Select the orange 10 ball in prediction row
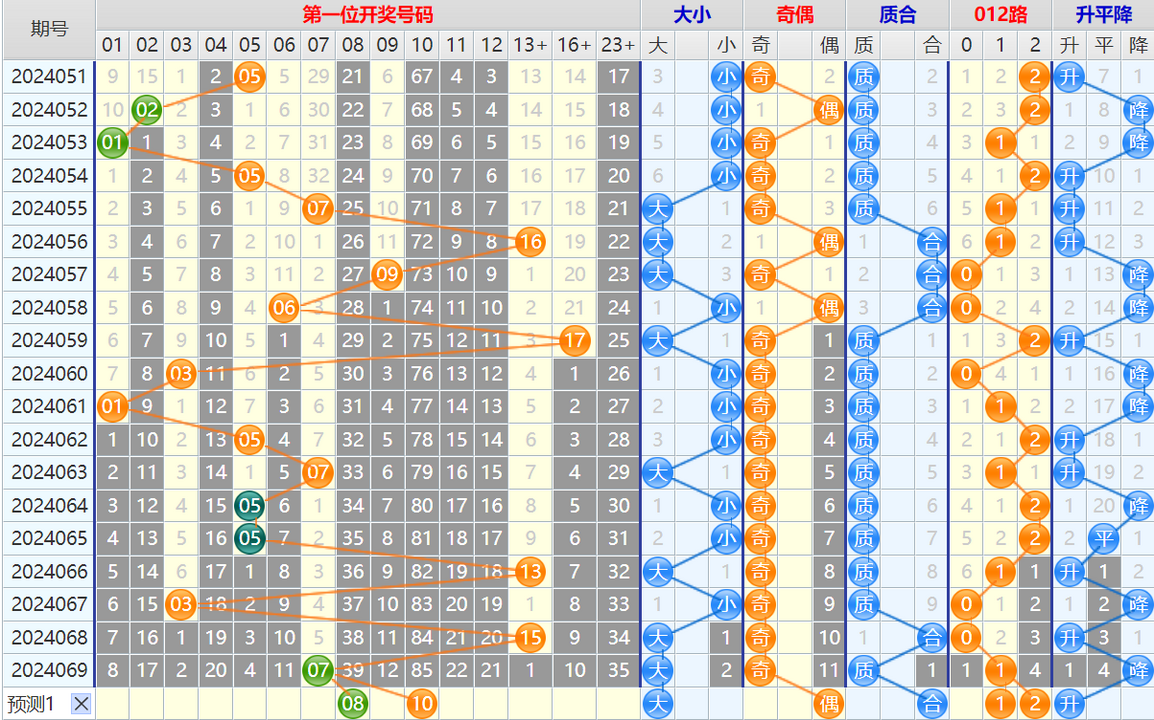1154x720 pixels. 422,703
